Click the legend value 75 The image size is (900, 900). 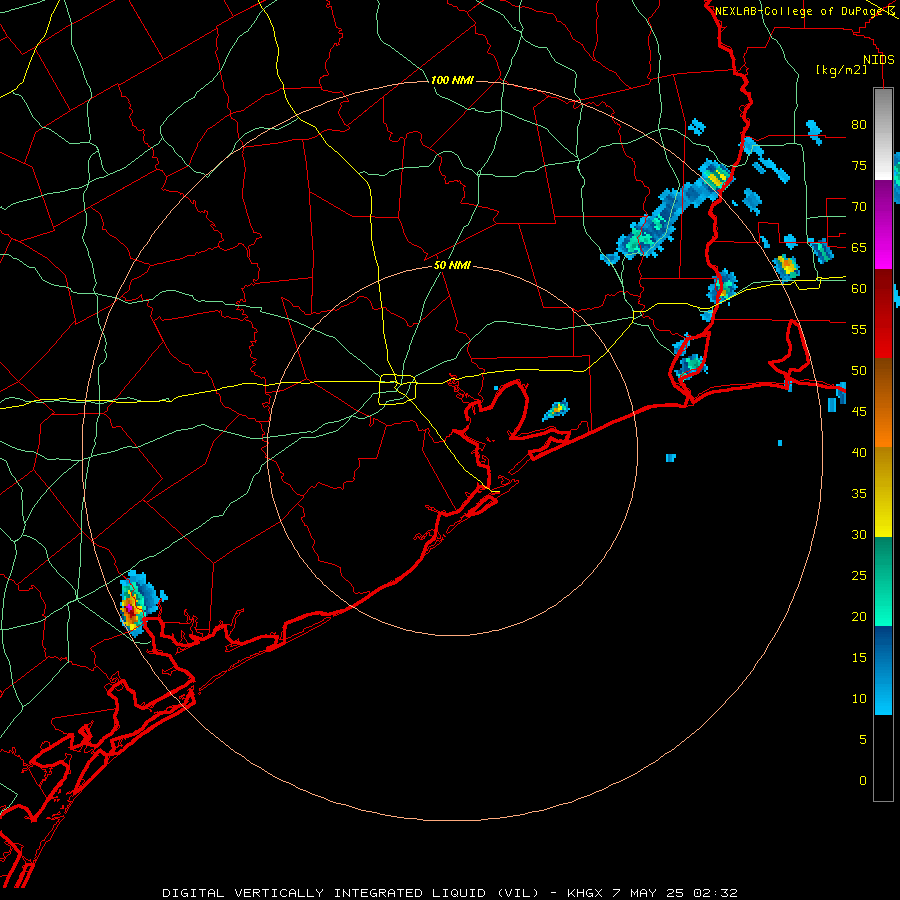(x=859, y=165)
